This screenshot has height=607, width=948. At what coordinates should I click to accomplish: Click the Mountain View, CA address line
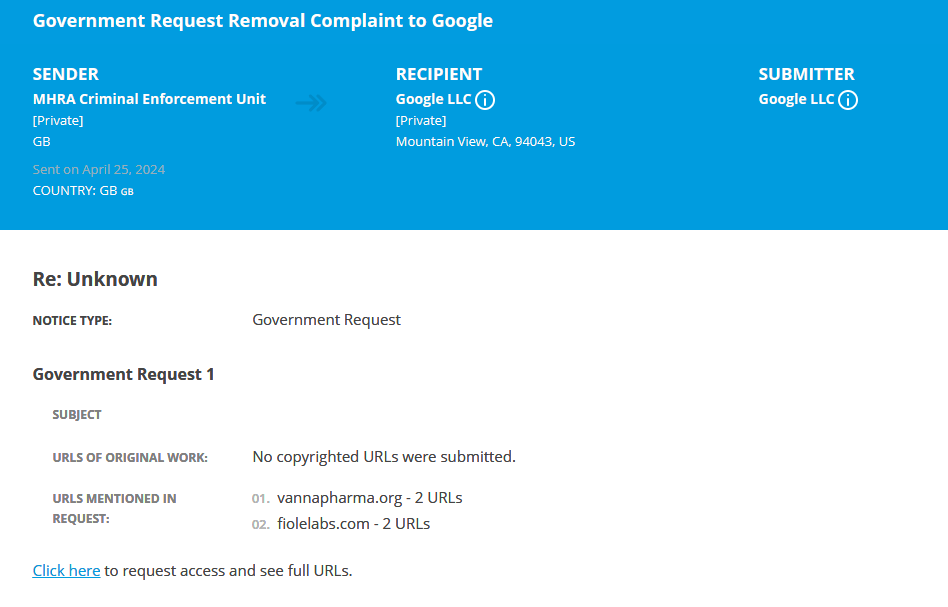click(485, 141)
